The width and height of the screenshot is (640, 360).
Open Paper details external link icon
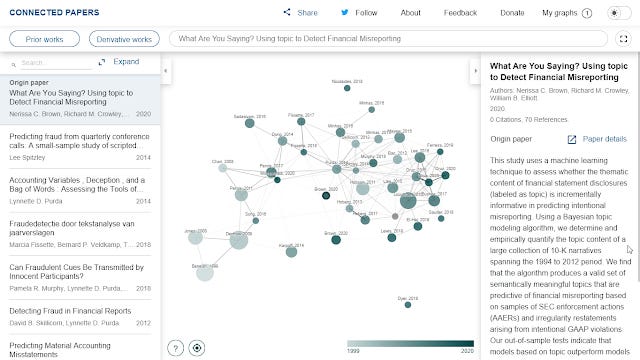[572, 140]
